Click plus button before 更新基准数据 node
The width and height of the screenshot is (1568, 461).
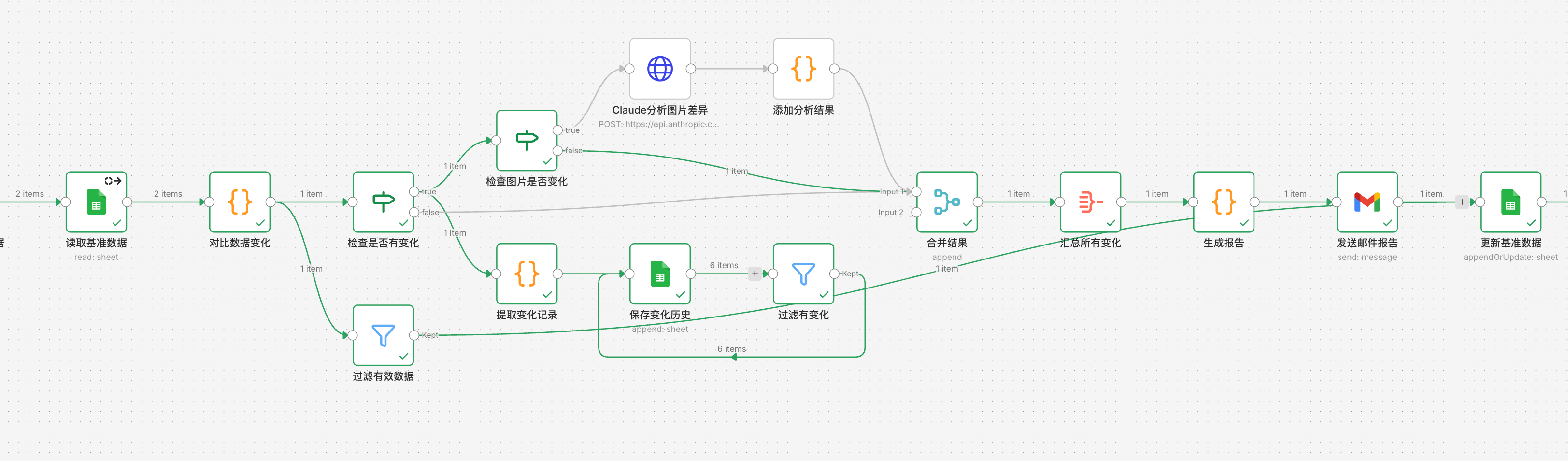point(1462,202)
